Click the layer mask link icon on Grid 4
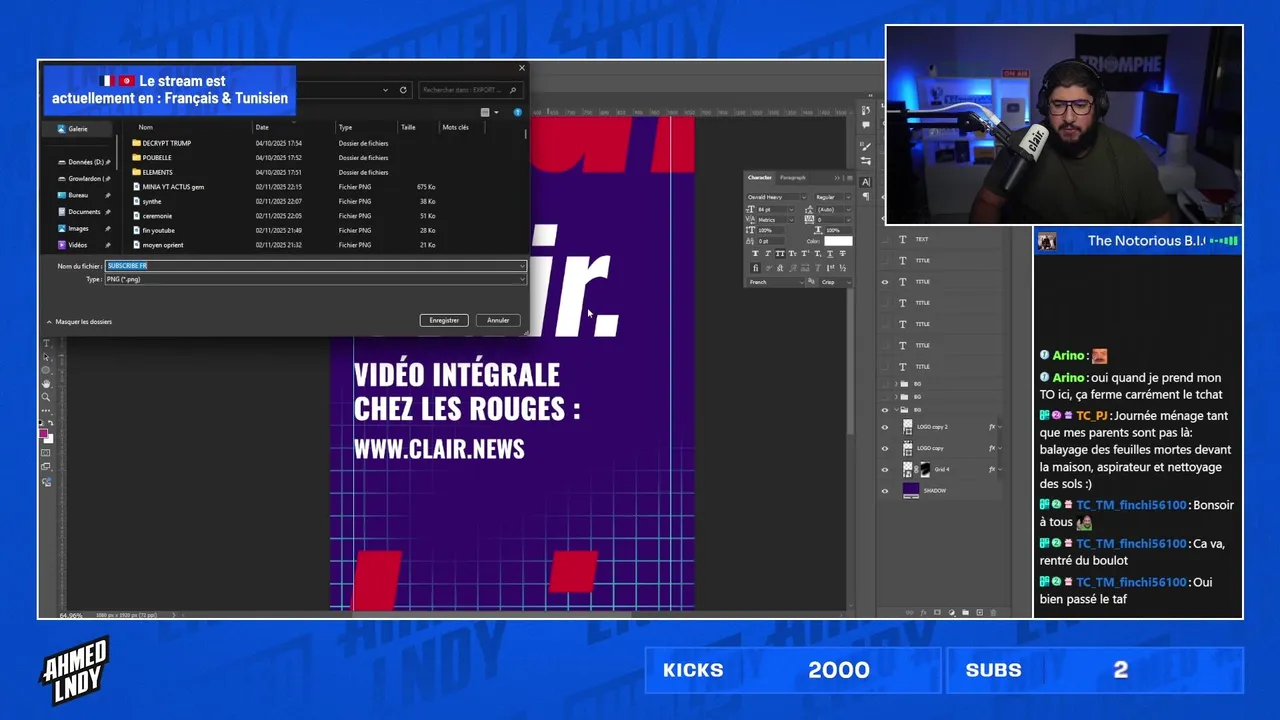This screenshot has width=1280, height=720. pos(916,470)
